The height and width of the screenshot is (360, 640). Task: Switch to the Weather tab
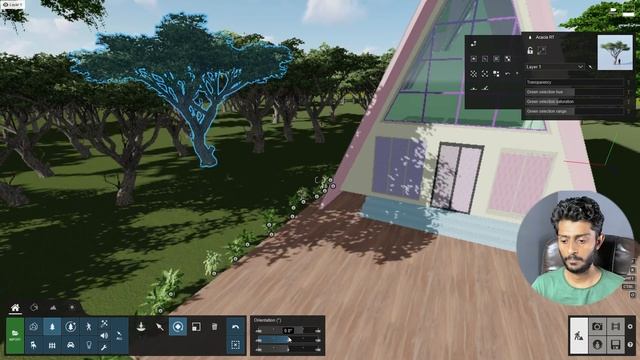pos(72,307)
